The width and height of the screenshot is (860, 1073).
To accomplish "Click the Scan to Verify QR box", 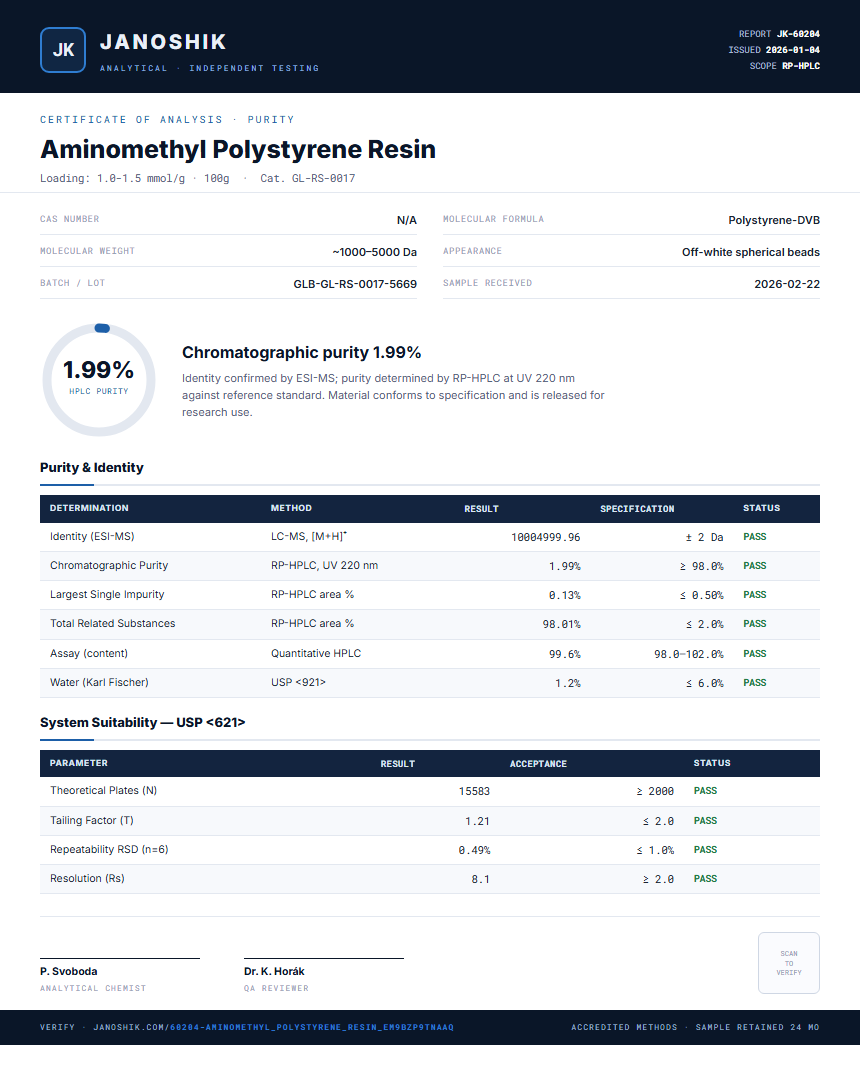I will coord(788,962).
